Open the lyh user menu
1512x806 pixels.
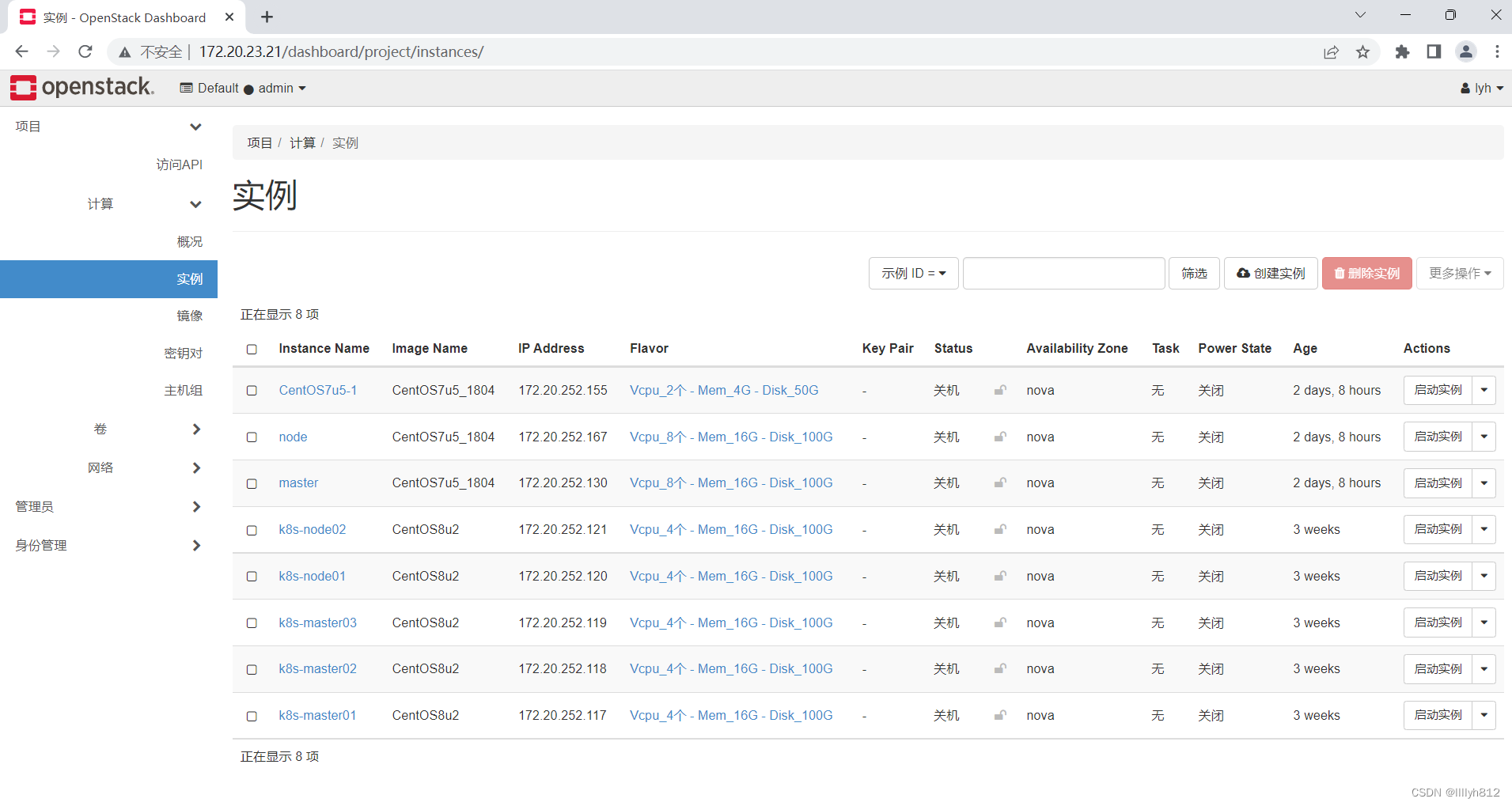coord(1481,88)
